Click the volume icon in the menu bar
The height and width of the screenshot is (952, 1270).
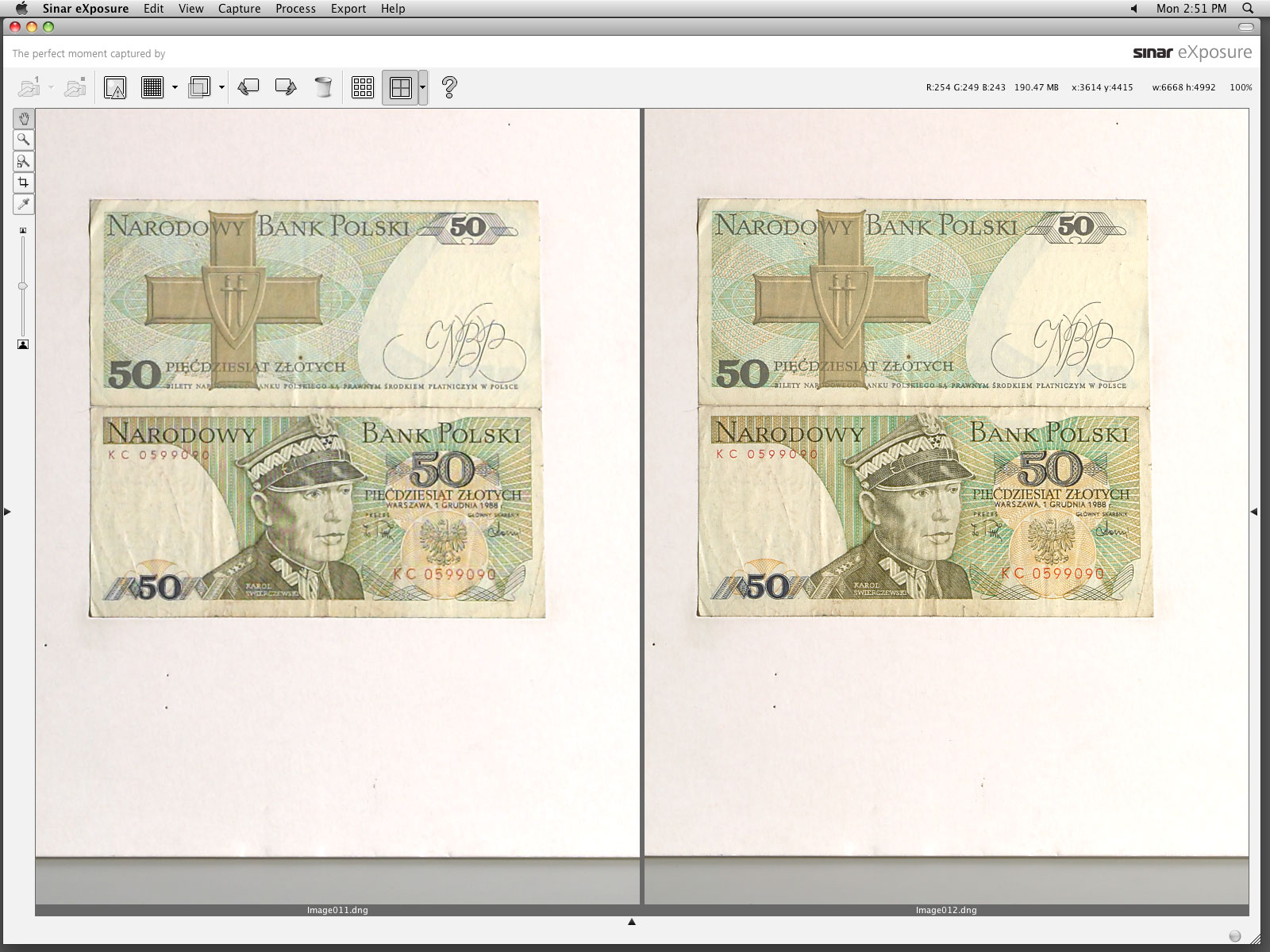pos(1133,9)
